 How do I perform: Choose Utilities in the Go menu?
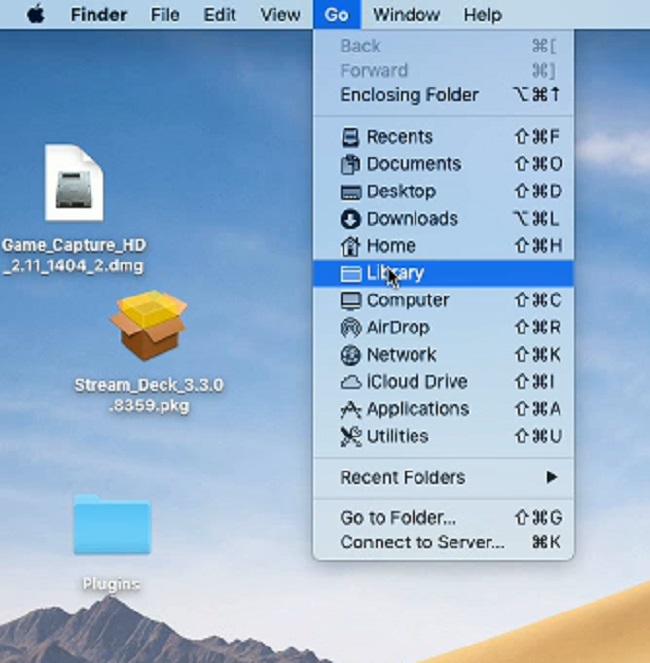443,436
